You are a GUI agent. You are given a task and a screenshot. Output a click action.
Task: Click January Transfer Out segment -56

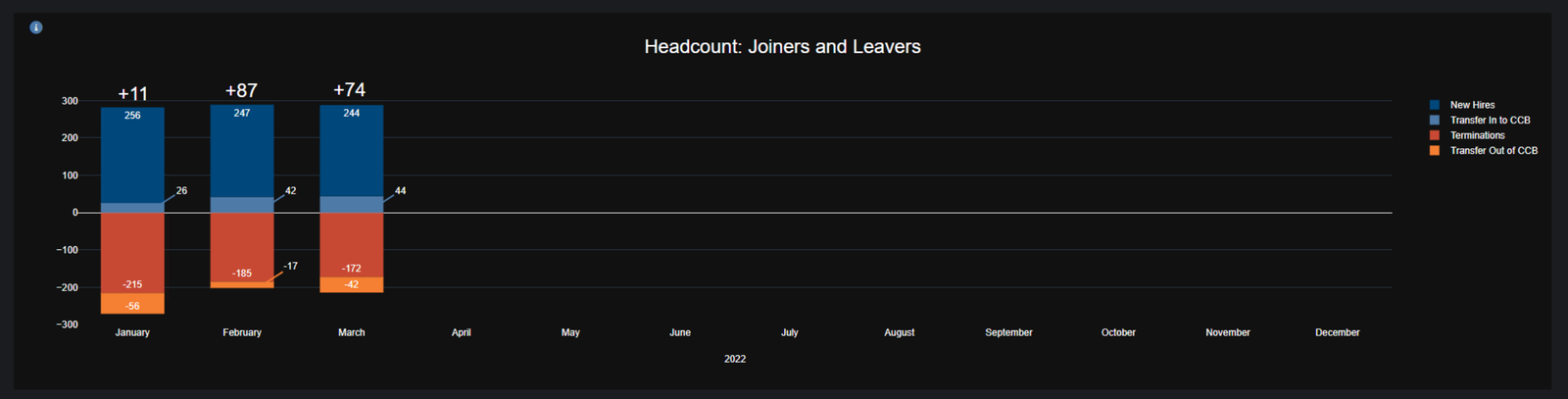(x=132, y=304)
